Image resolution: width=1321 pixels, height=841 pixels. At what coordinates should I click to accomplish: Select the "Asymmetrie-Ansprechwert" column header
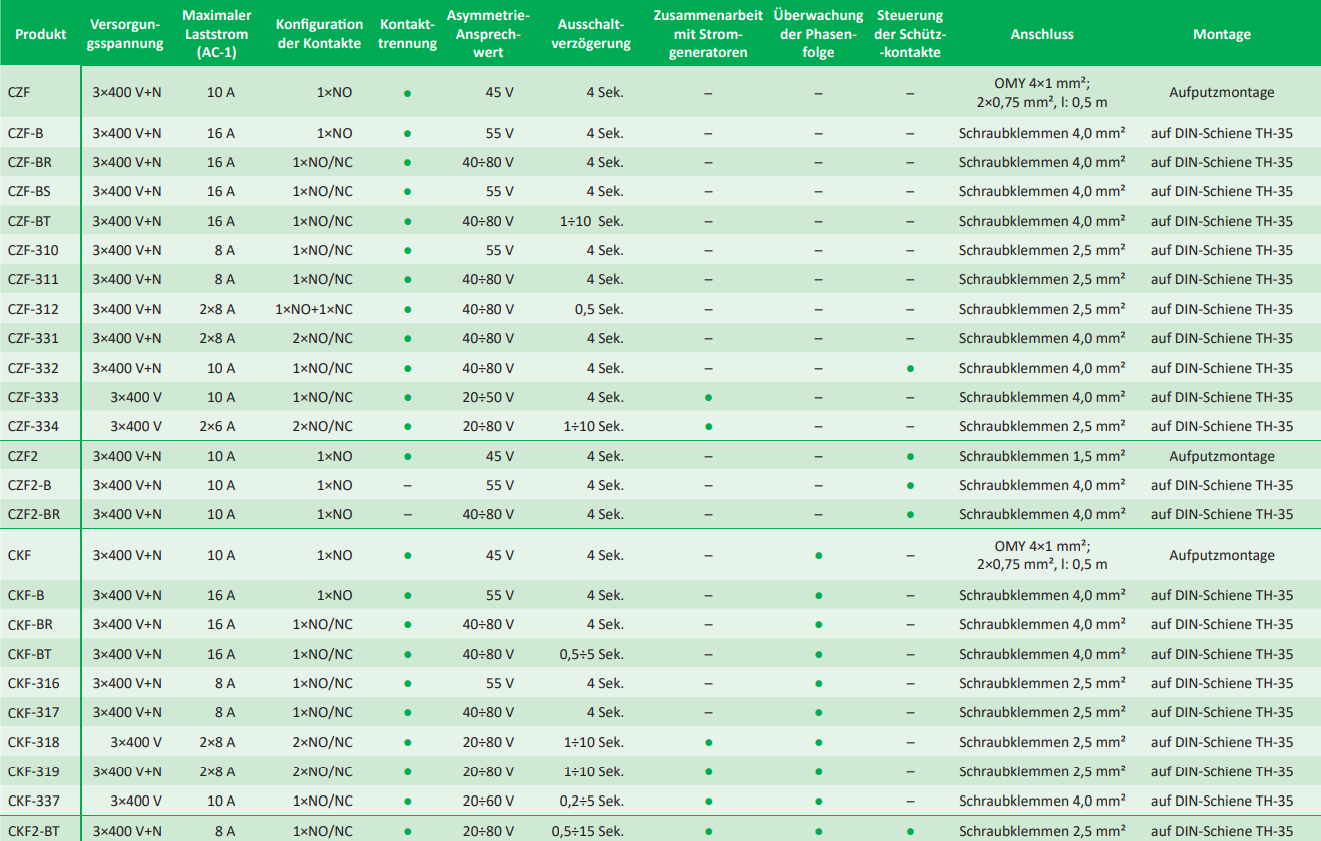[488, 34]
